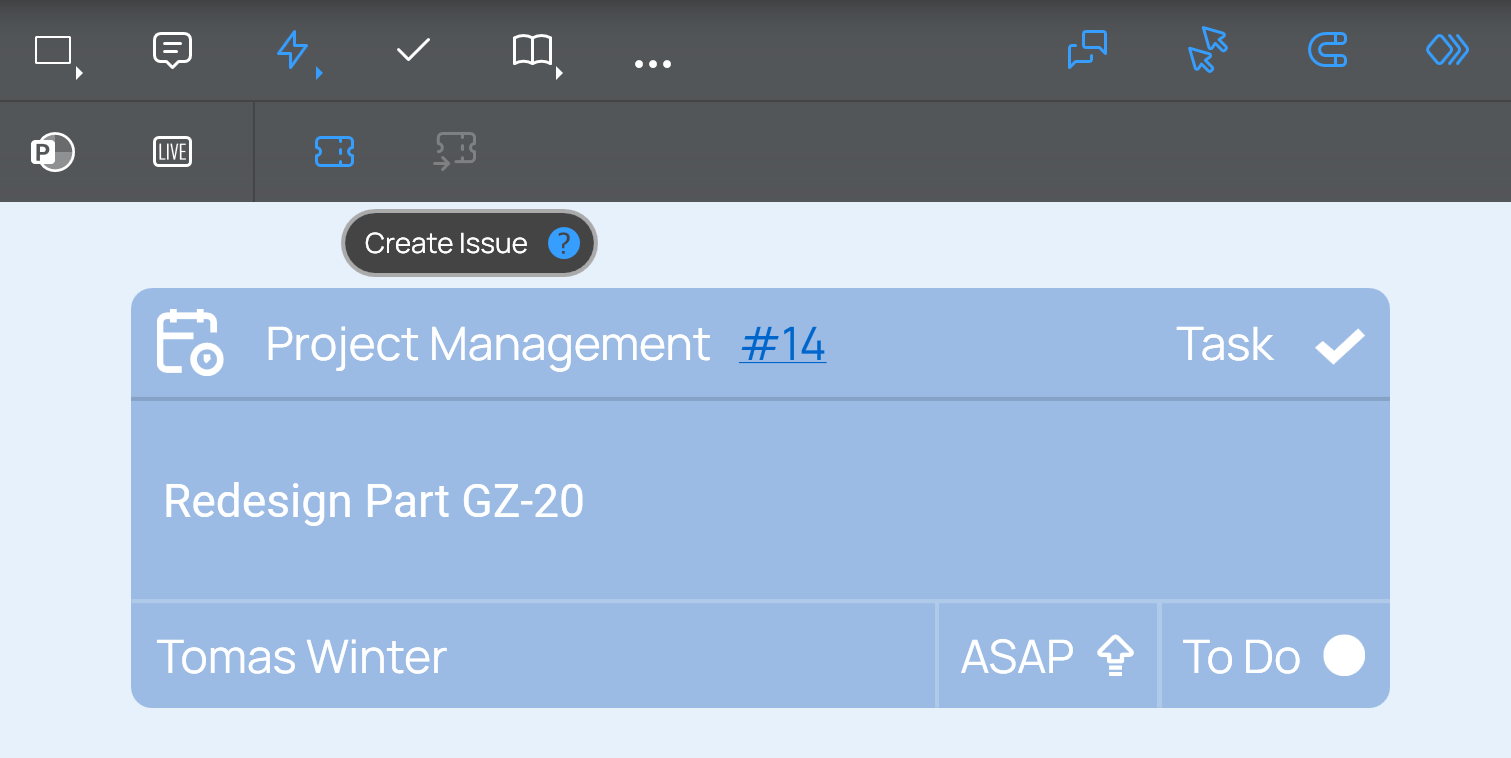Click the PowerPoint export icon
Screen dimensions: 1511x758
tap(53, 152)
